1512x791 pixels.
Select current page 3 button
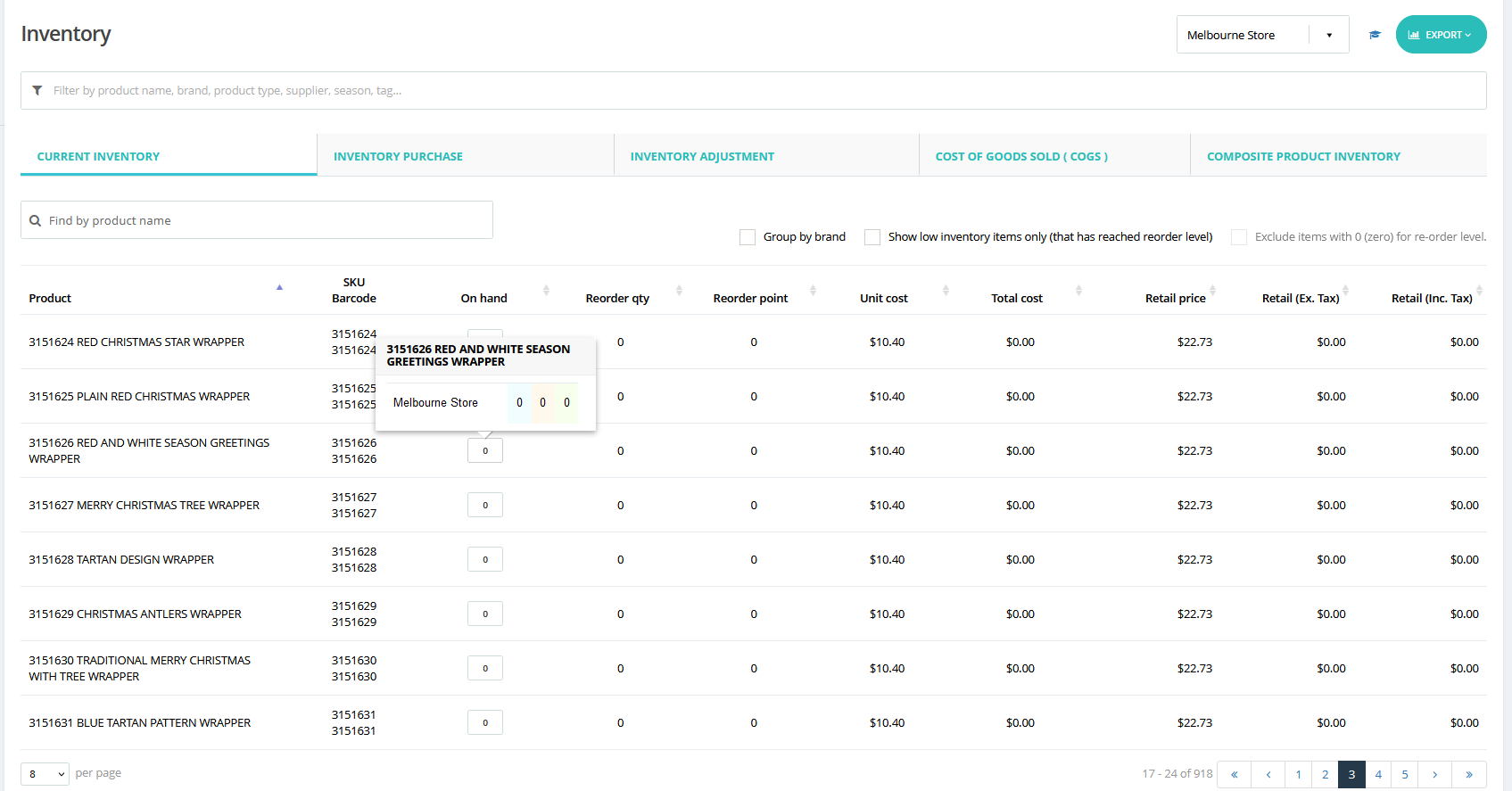[x=1351, y=774]
